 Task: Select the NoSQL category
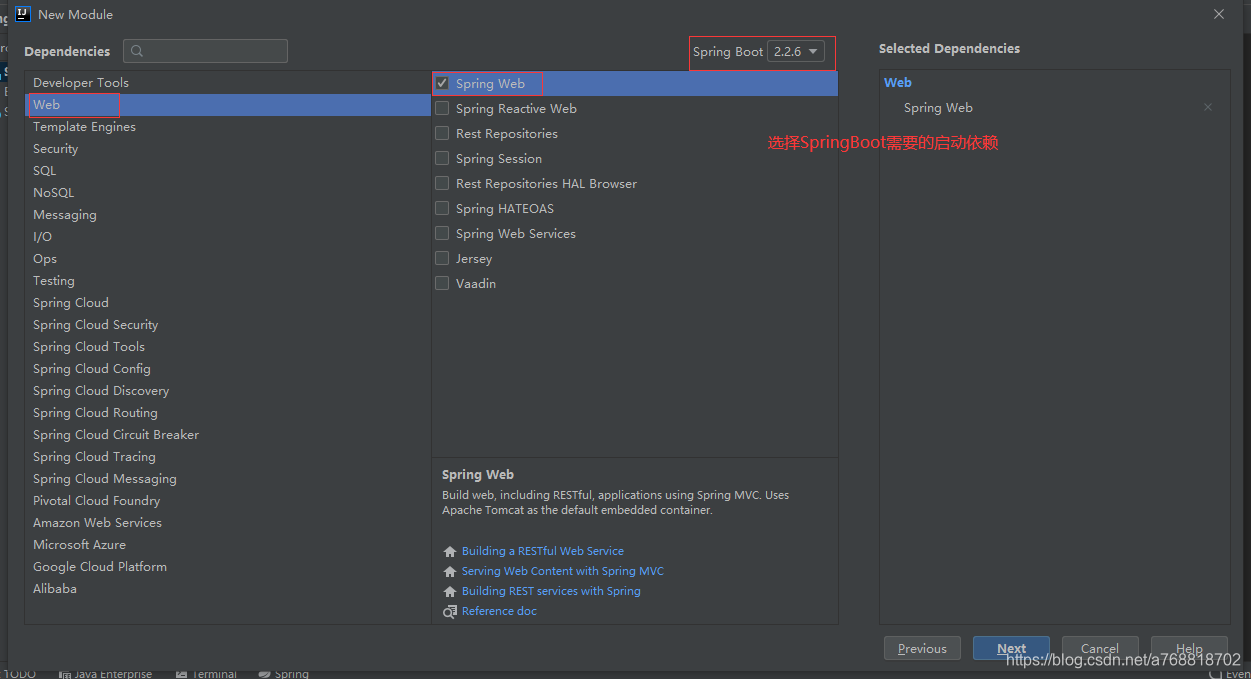pyautogui.click(x=228, y=193)
